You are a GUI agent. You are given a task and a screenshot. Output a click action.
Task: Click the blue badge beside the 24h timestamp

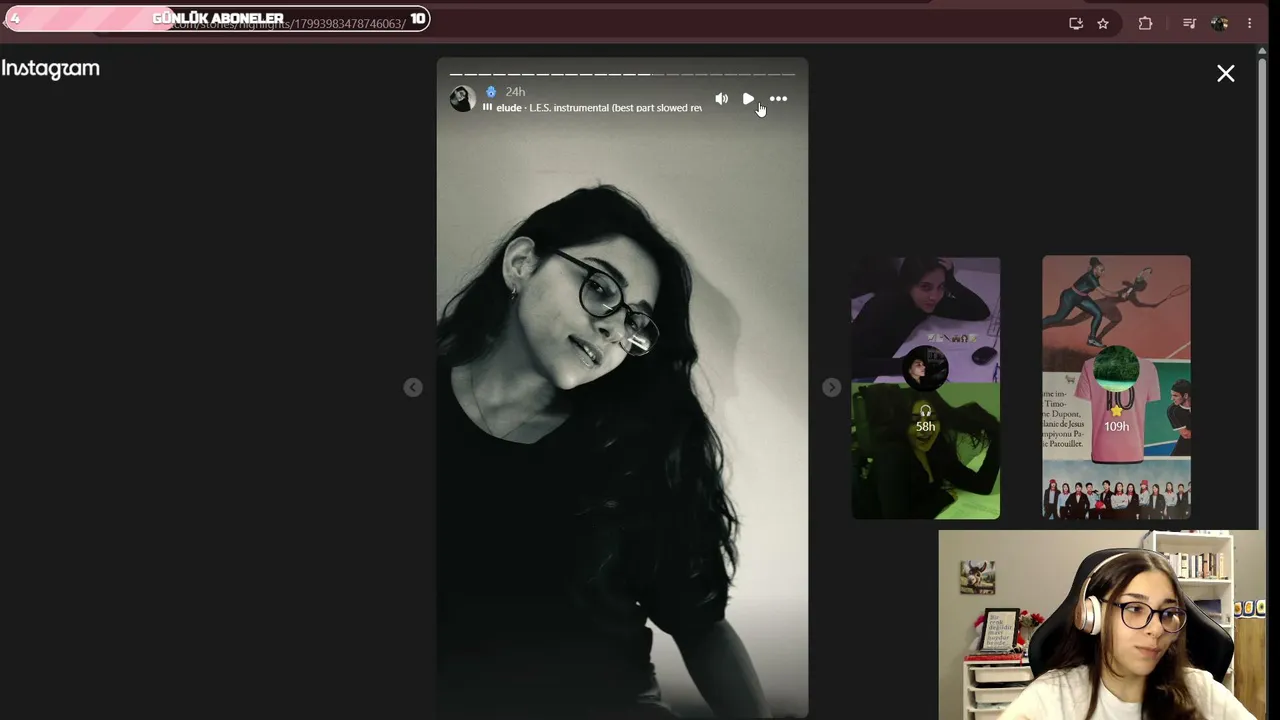click(491, 92)
